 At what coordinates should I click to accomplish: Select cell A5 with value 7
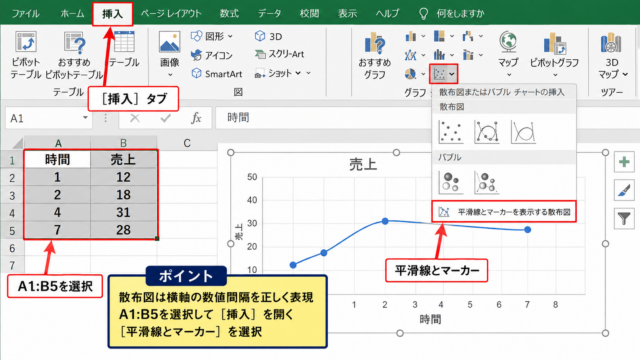[58, 230]
